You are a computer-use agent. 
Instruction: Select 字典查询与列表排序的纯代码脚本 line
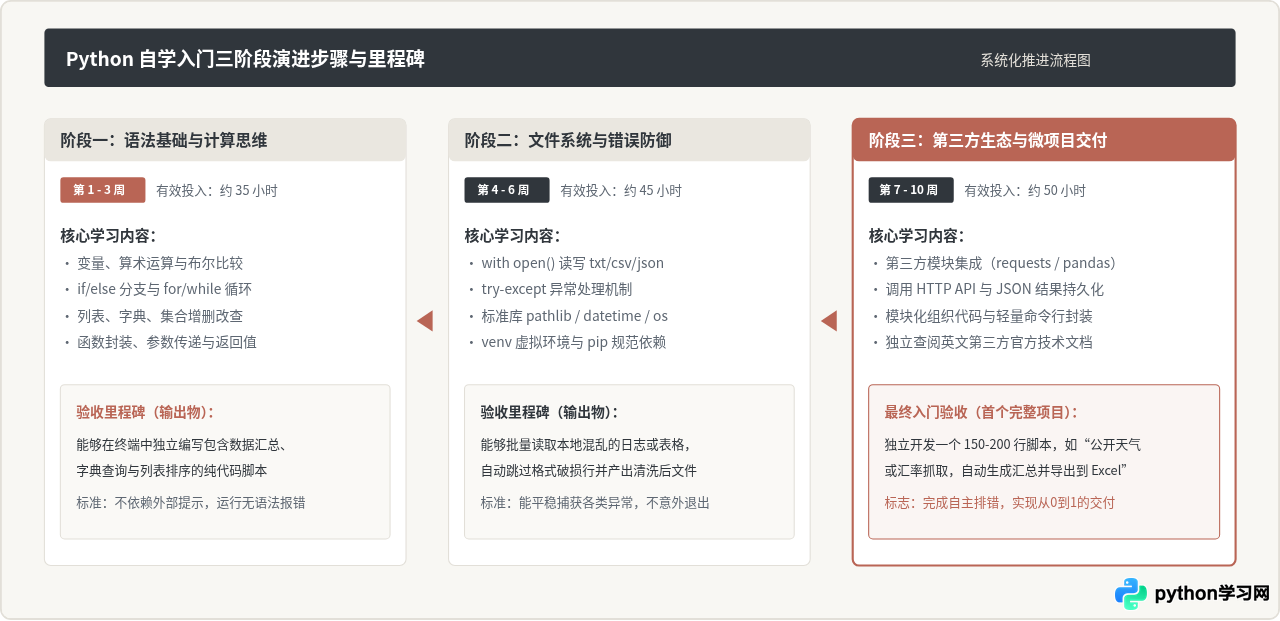[172, 470]
